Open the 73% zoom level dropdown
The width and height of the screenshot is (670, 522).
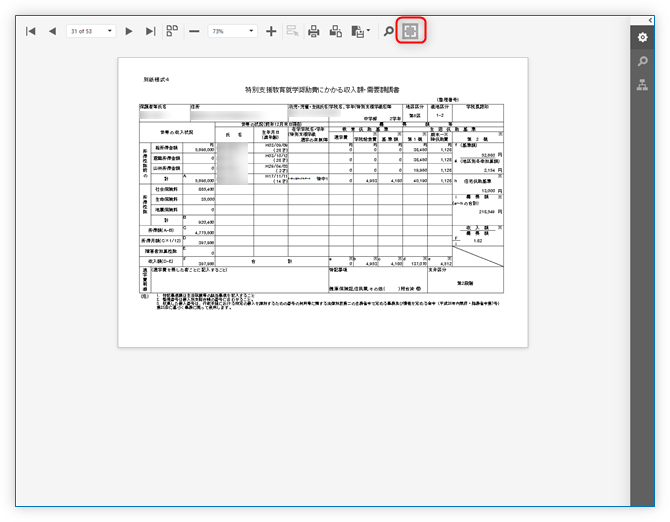pyautogui.click(x=232, y=31)
